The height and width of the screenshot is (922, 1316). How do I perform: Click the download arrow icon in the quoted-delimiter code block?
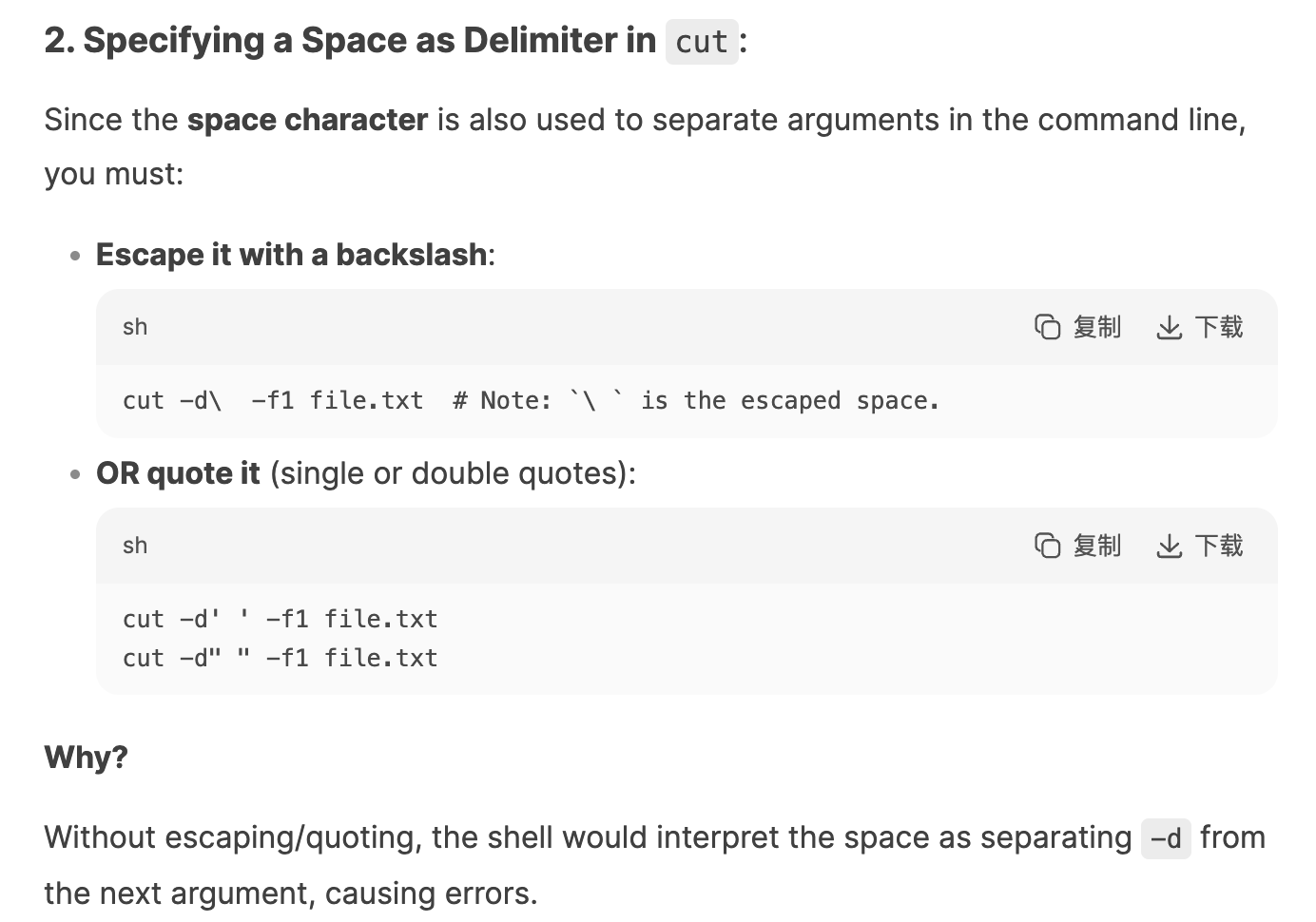(1169, 547)
